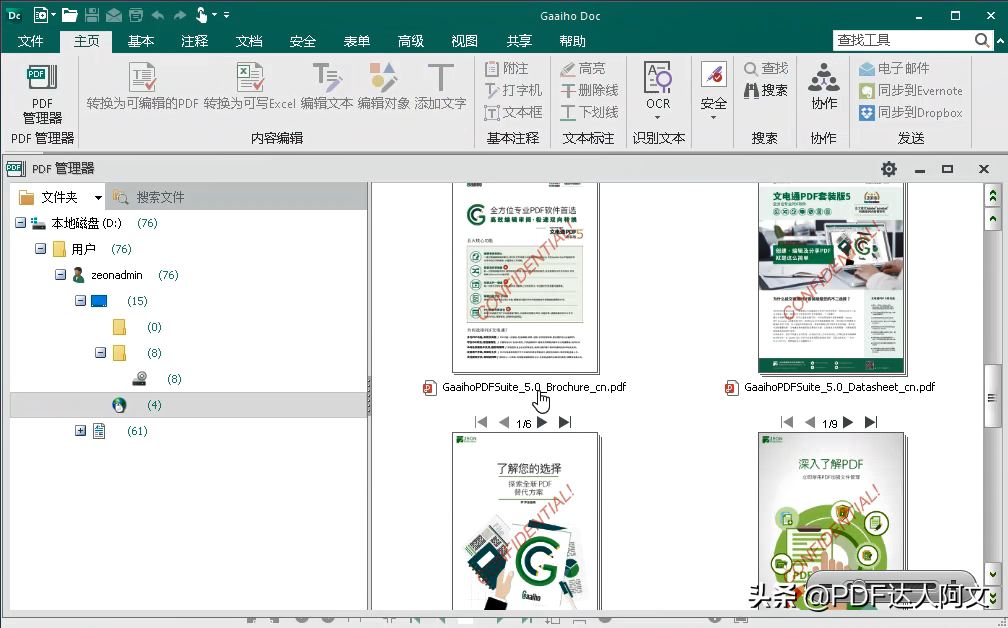Select the 编辑文本 tool
This screenshot has width=1008, height=628.
point(327,86)
